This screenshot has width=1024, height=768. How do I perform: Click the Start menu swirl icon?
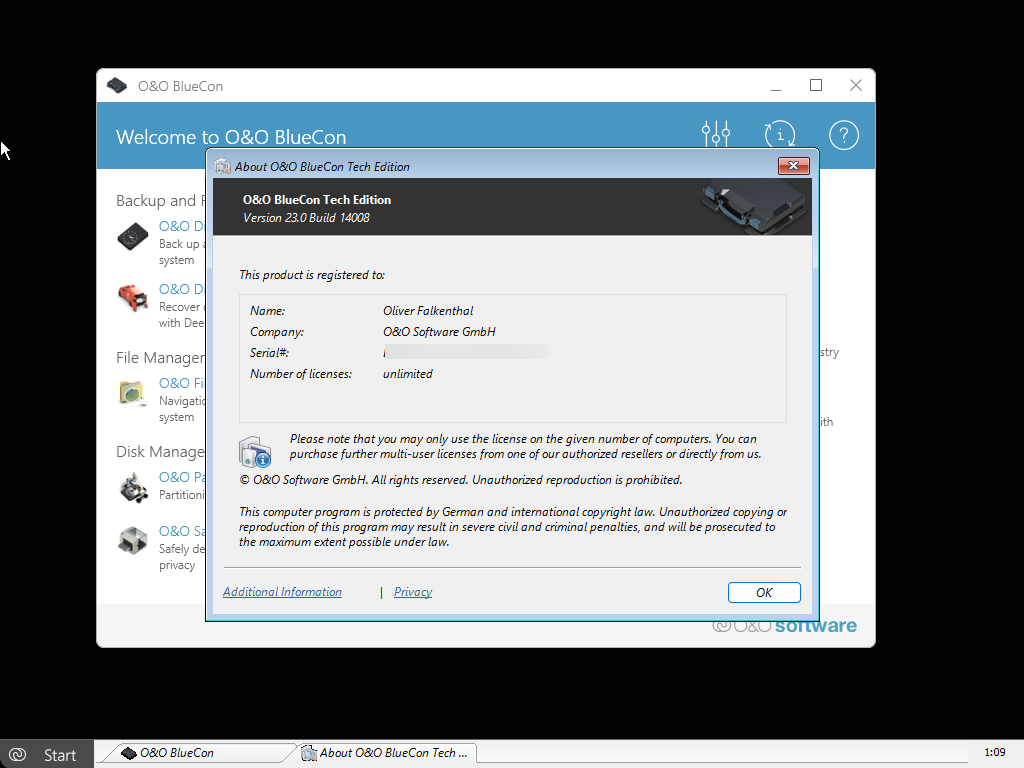click(x=18, y=754)
